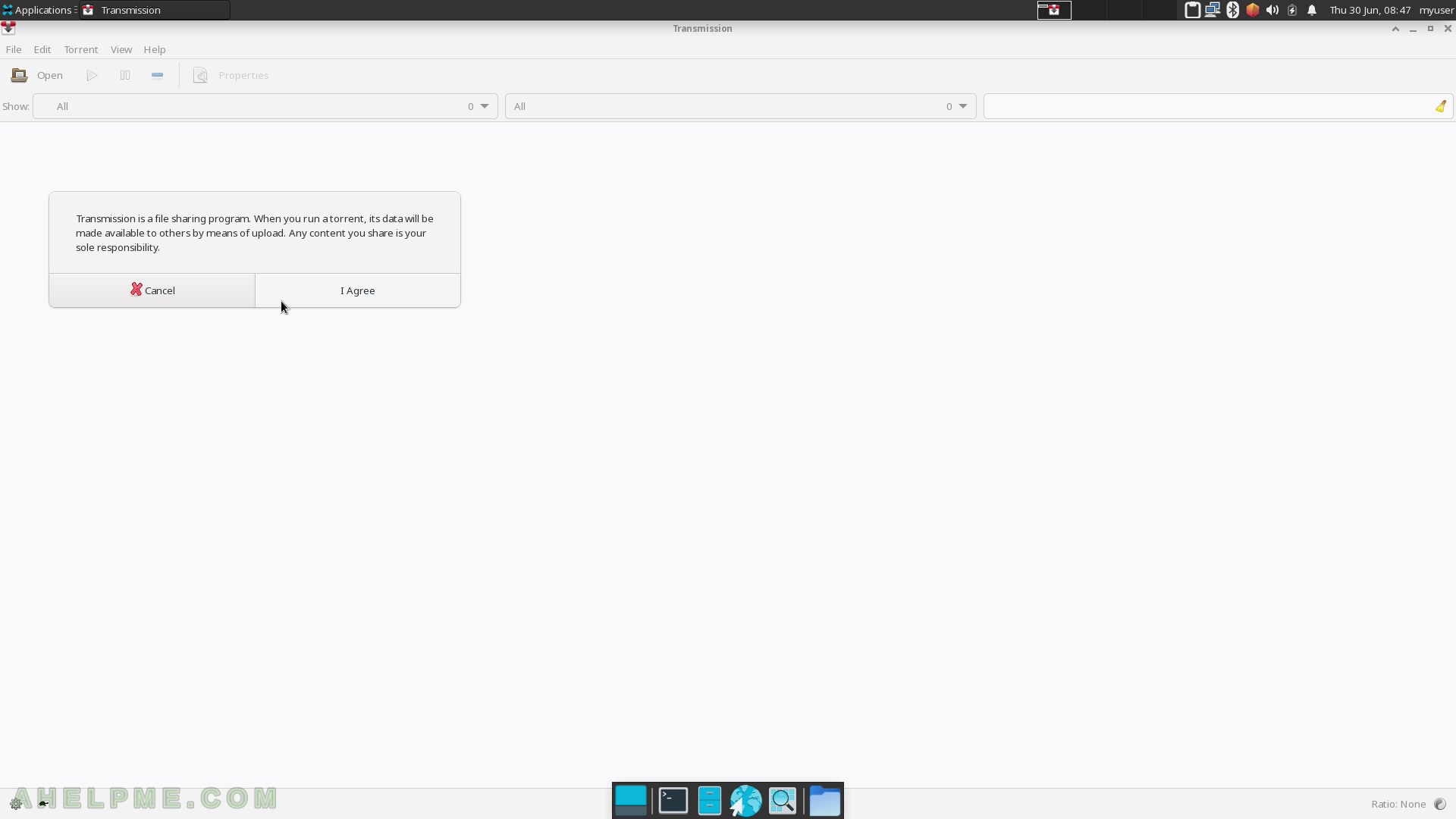Image resolution: width=1456 pixels, height=819 pixels.
Task: Accept the disclaimer with I Agree
Action: tap(358, 290)
